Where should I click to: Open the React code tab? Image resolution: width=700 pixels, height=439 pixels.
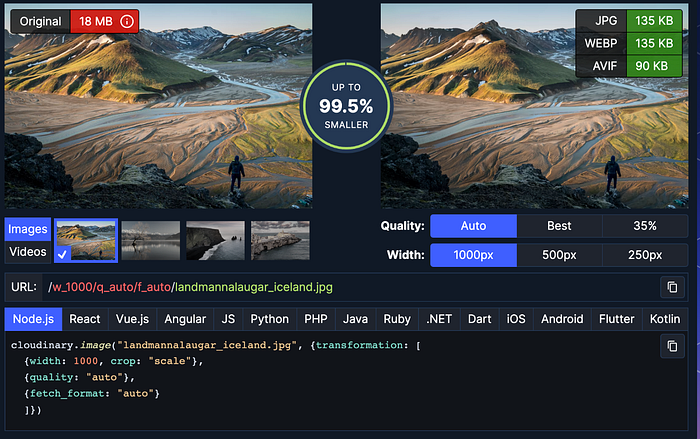tap(85, 319)
